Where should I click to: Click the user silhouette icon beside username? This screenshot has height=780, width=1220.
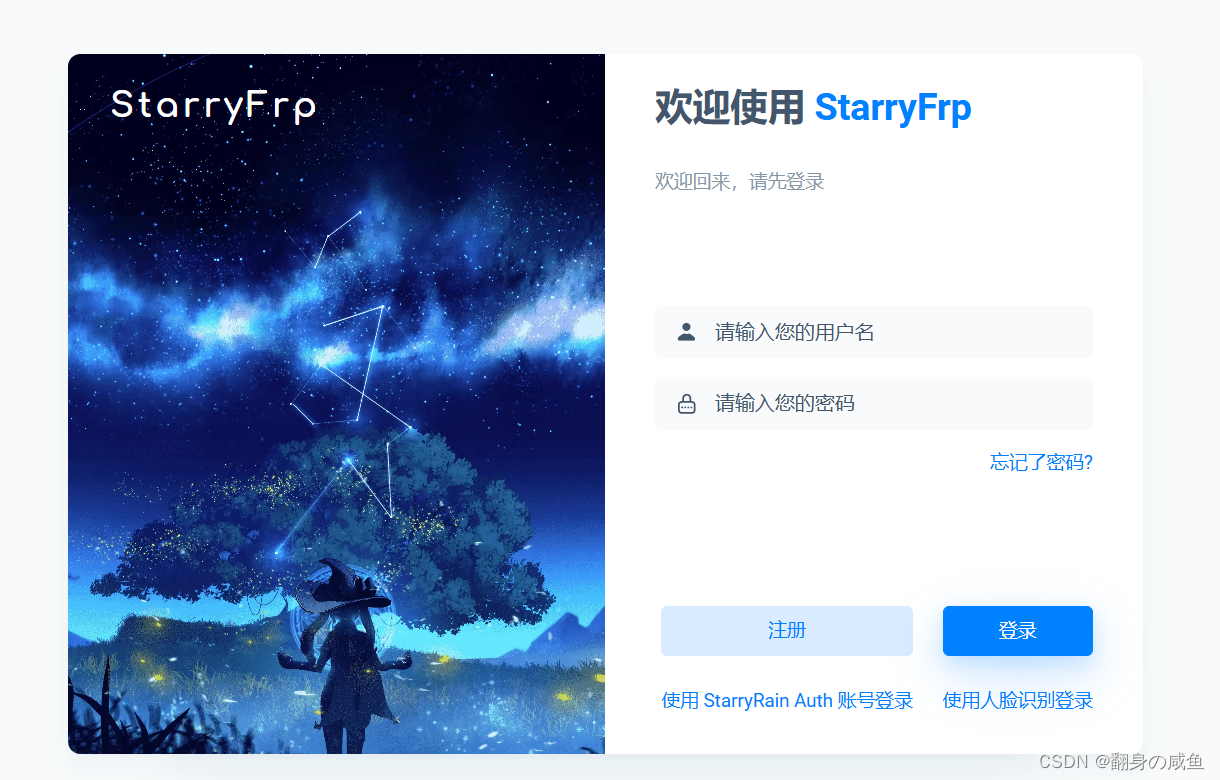(686, 332)
